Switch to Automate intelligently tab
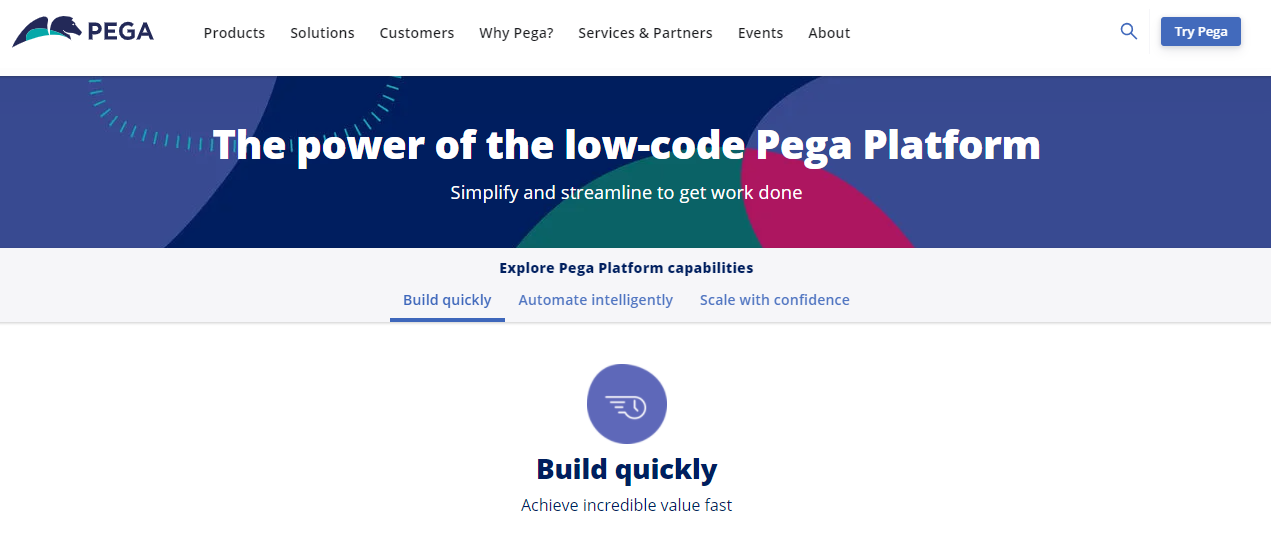Viewport: 1271px width, 538px height. (x=595, y=300)
